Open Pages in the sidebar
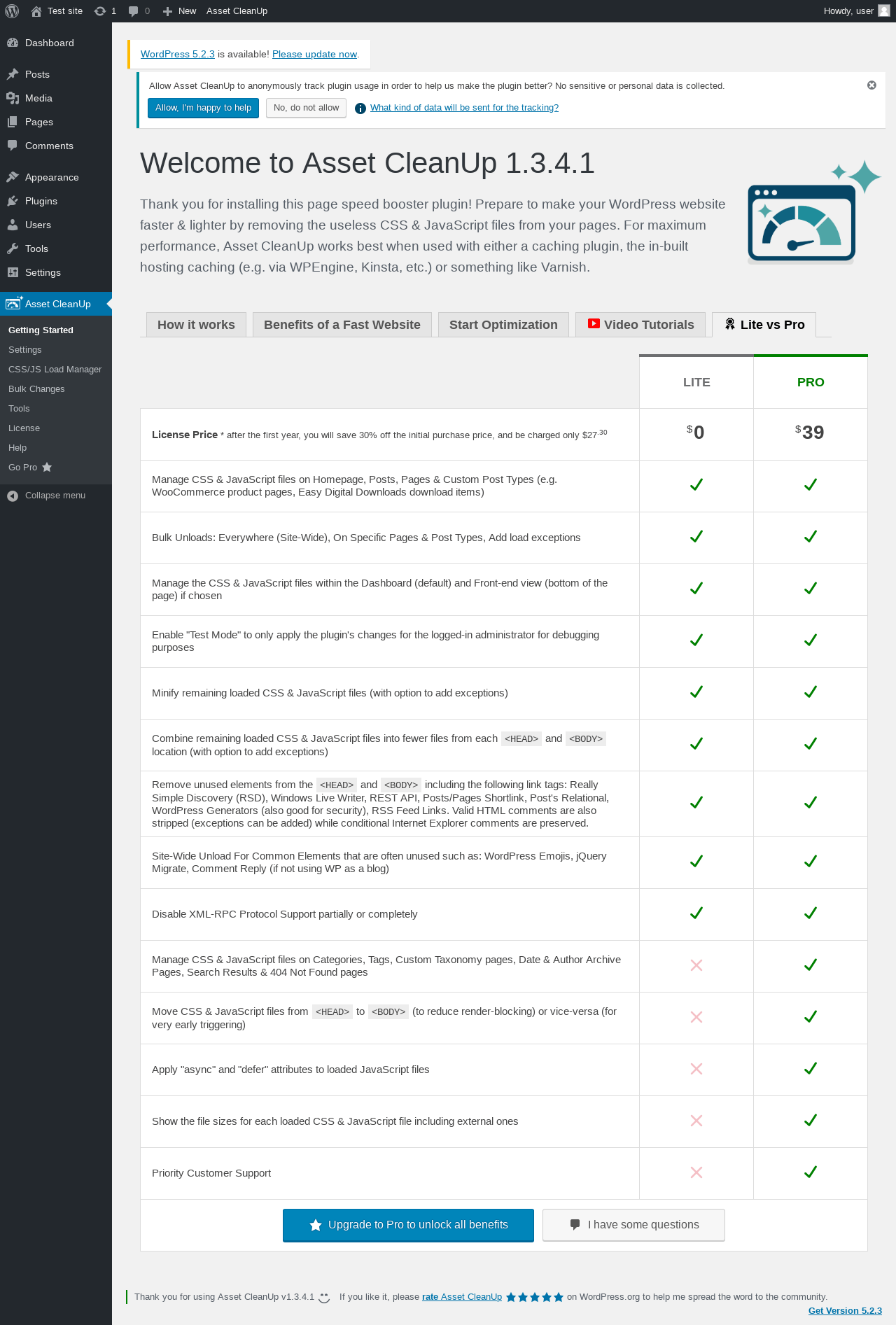The image size is (896, 1325). pyautogui.click(x=56, y=122)
